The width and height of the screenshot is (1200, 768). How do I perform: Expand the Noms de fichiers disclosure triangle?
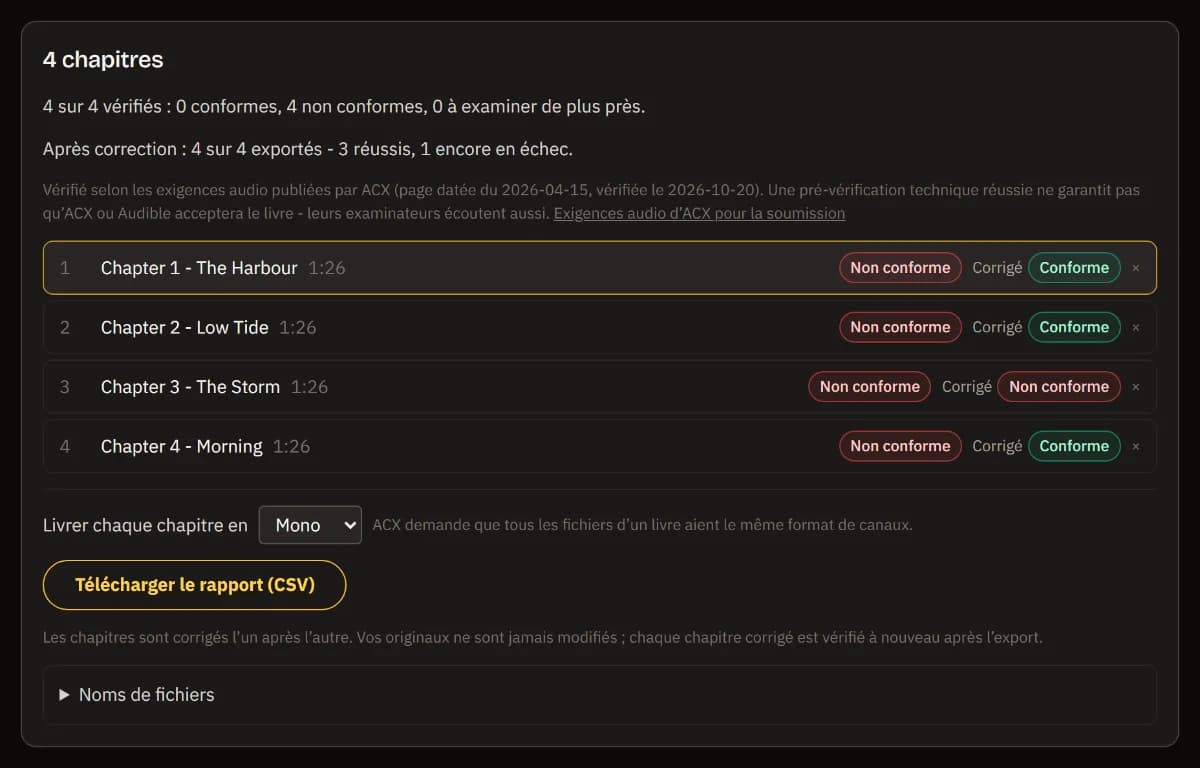64,695
